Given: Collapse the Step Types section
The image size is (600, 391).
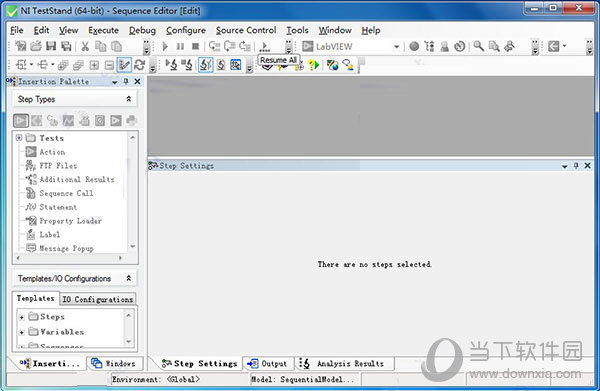Looking at the screenshot, I should [129, 99].
